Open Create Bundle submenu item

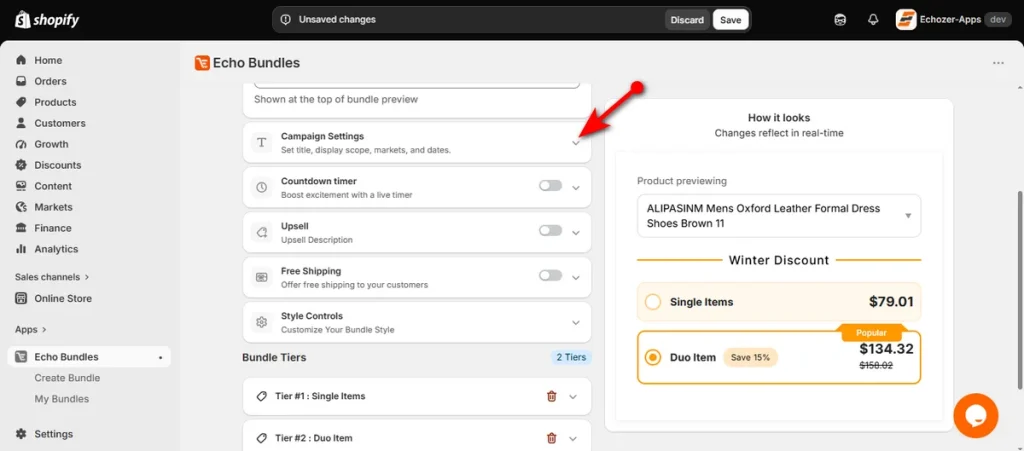click(x=67, y=378)
